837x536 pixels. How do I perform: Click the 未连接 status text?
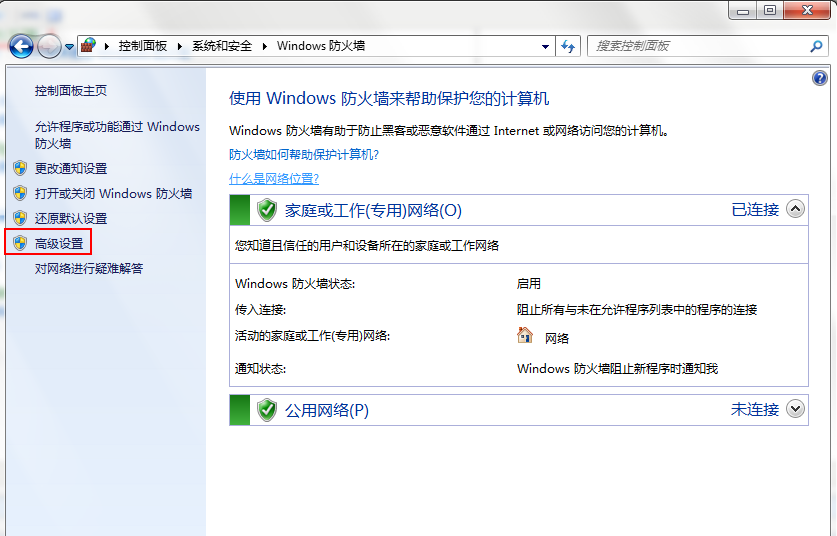point(755,410)
